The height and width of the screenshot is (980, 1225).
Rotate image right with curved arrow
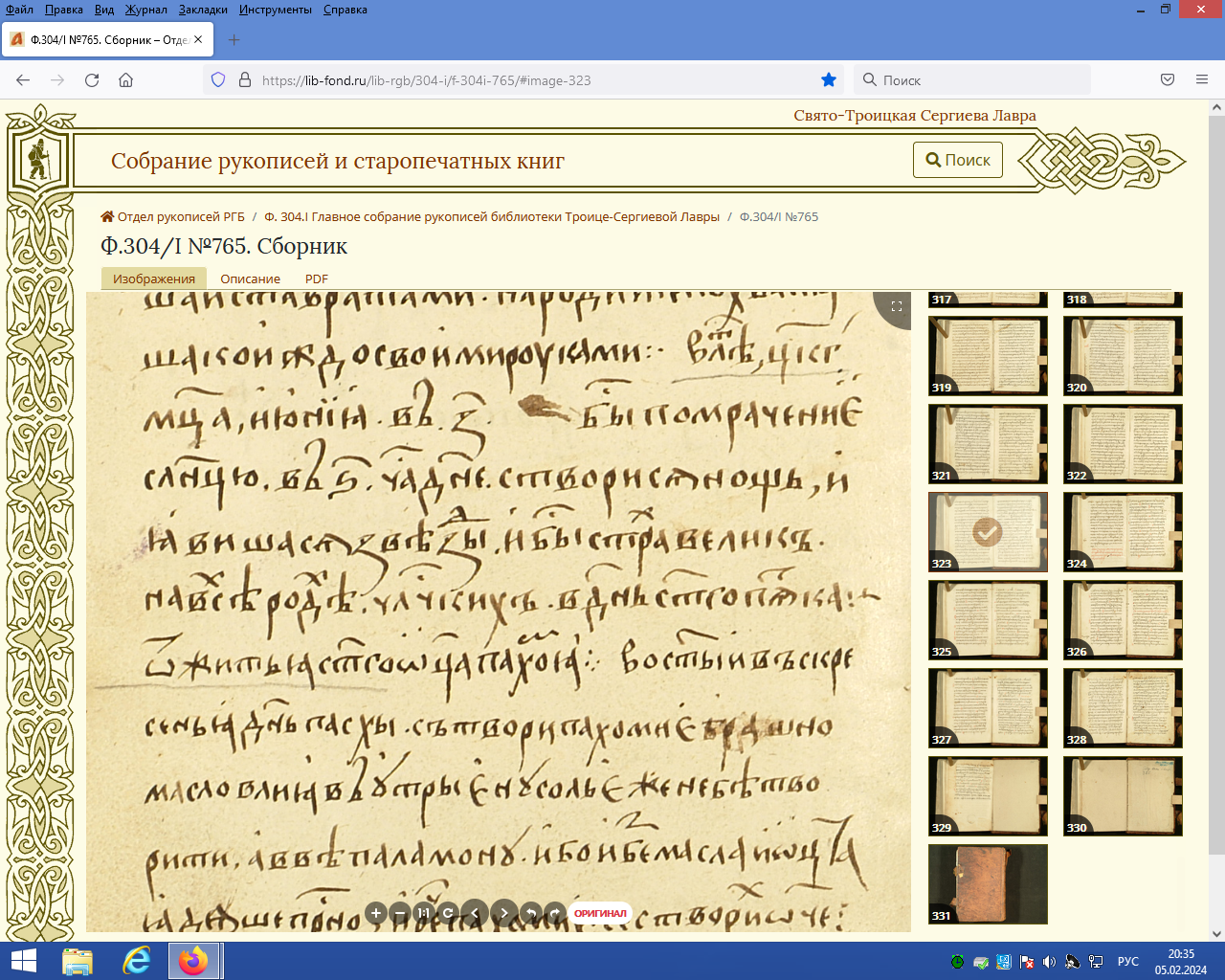coord(555,913)
